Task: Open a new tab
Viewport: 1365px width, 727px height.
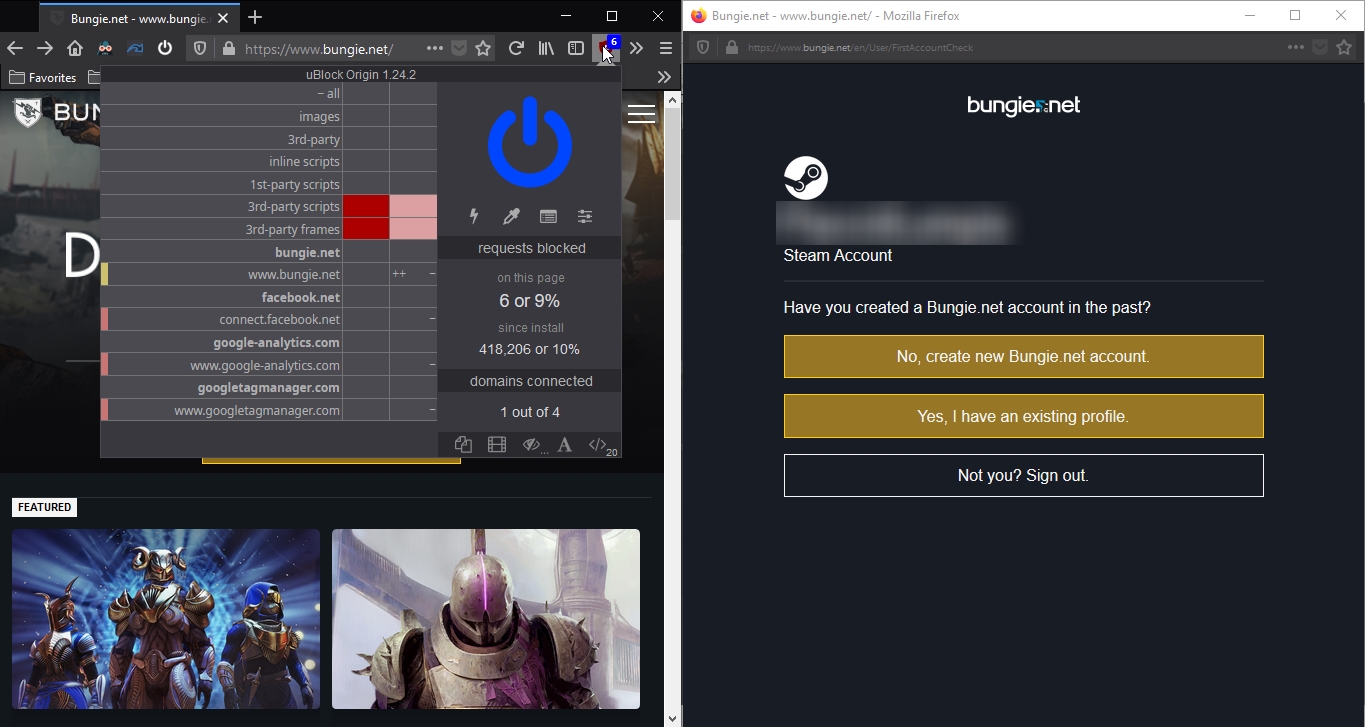Action: pyautogui.click(x=255, y=17)
